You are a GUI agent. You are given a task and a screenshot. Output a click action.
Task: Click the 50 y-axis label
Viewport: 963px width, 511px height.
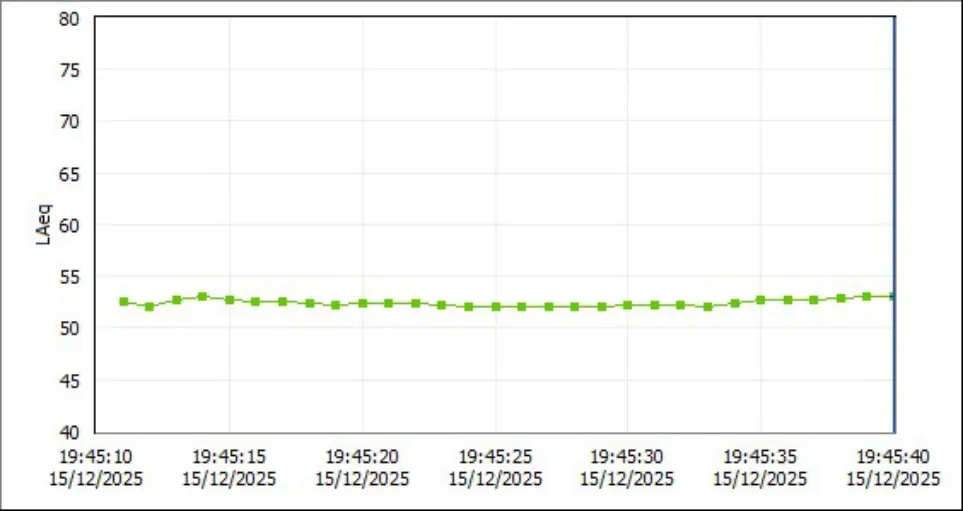[x=69, y=329]
